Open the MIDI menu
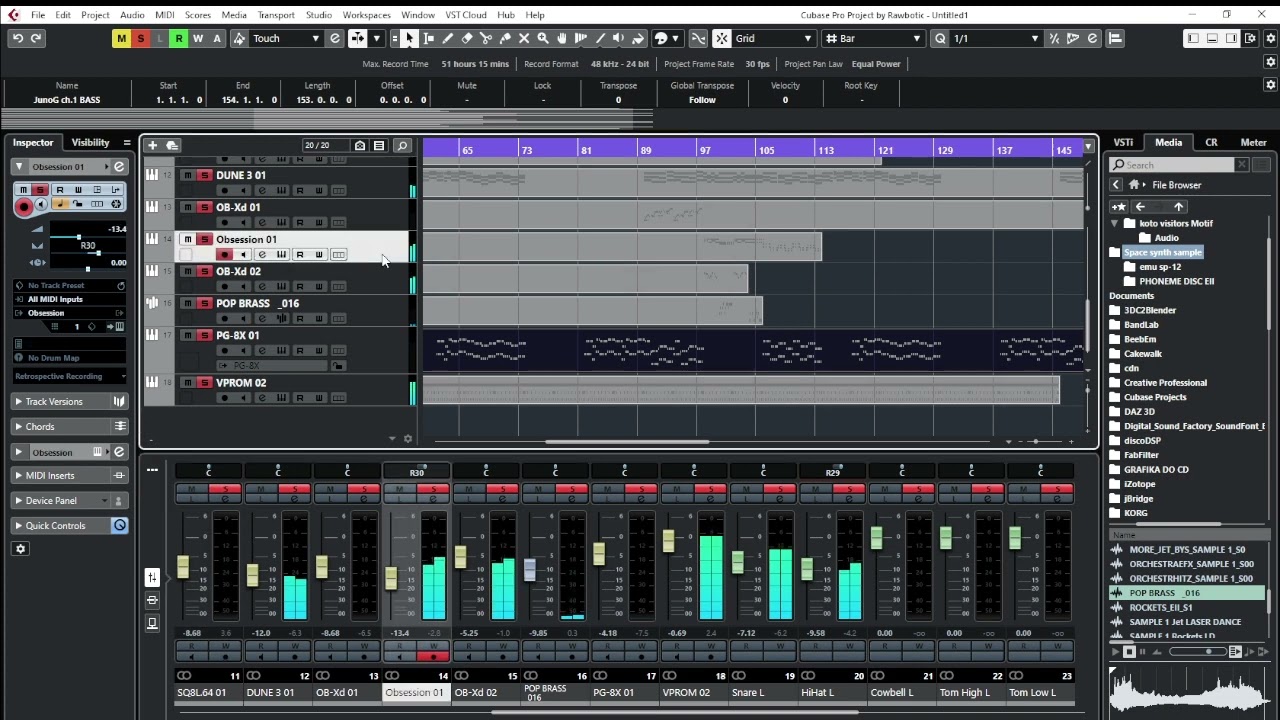Image resolution: width=1280 pixels, height=720 pixels. (x=165, y=15)
